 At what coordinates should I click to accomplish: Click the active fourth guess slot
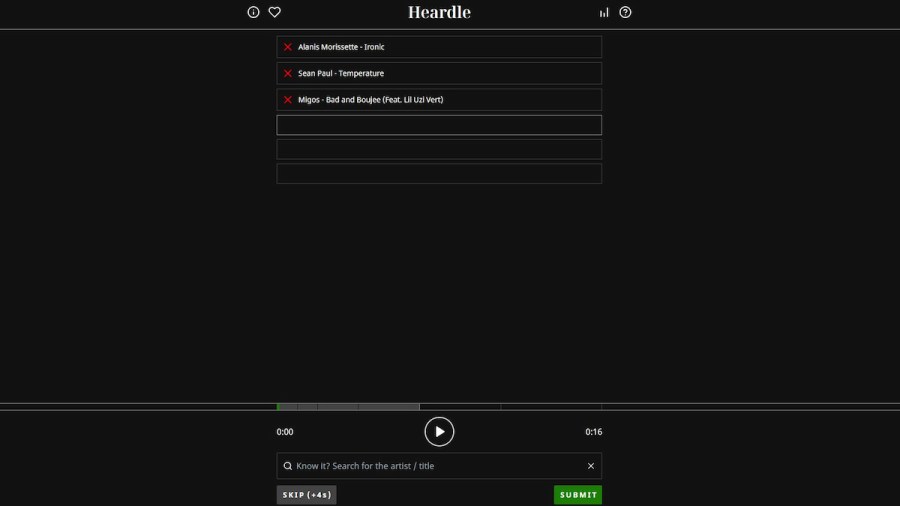(439, 125)
